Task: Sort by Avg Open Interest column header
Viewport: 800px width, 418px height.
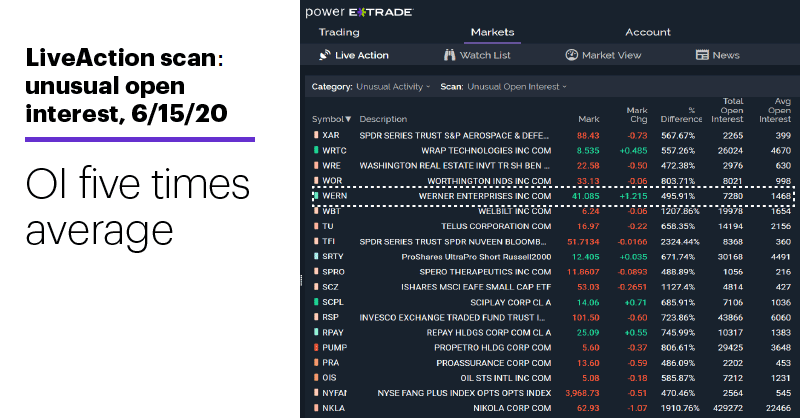Action: (x=775, y=110)
